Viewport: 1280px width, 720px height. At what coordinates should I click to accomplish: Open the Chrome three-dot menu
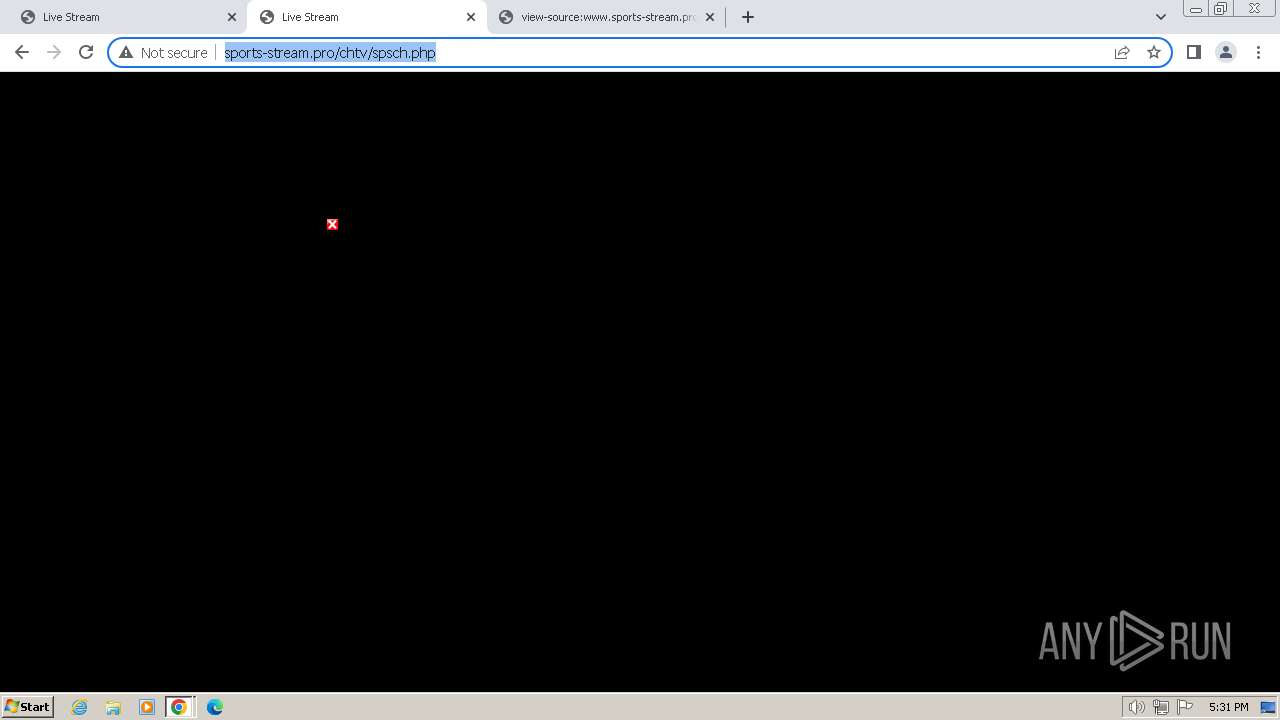coord(1258,52)
